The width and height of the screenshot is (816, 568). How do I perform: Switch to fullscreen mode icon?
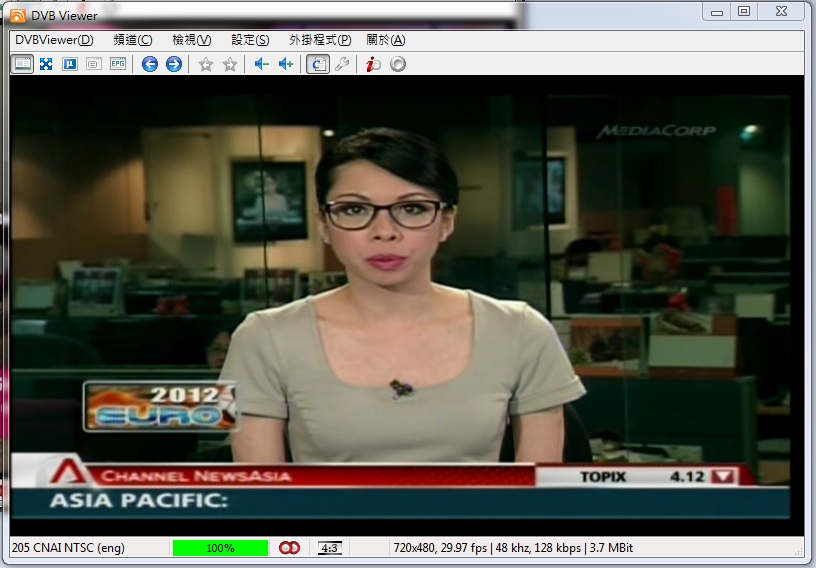pos(46,64)
